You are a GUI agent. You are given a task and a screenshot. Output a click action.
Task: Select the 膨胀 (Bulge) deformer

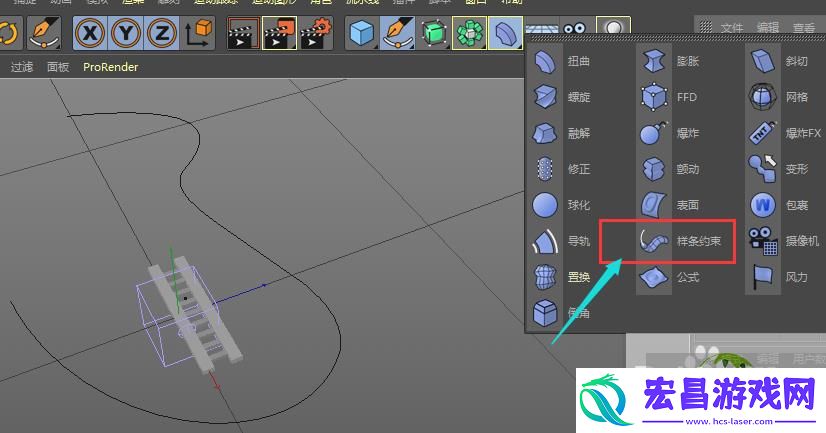pyautogui.click(x=670, y=61)
